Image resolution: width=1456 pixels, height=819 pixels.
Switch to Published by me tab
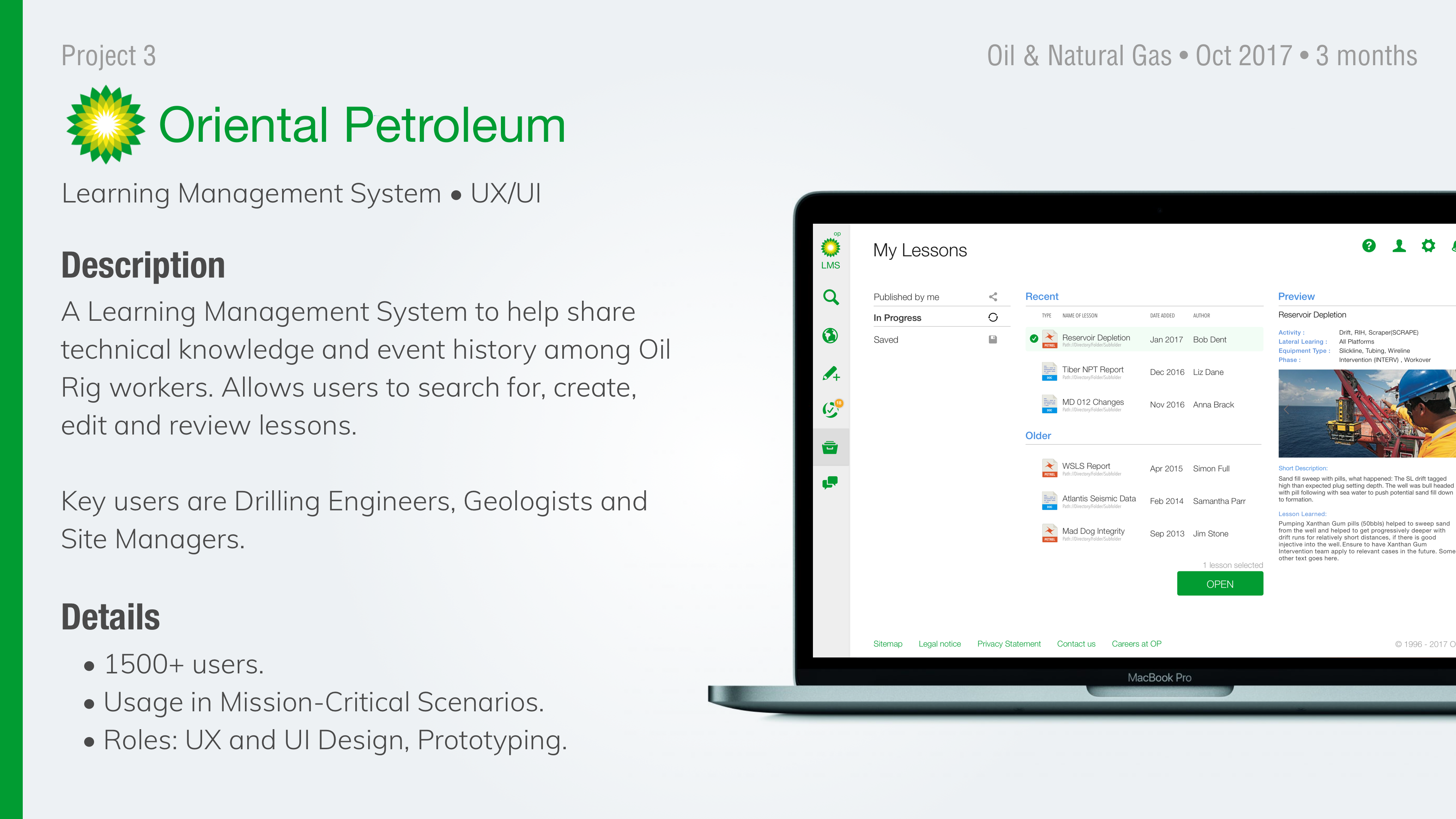906,297
